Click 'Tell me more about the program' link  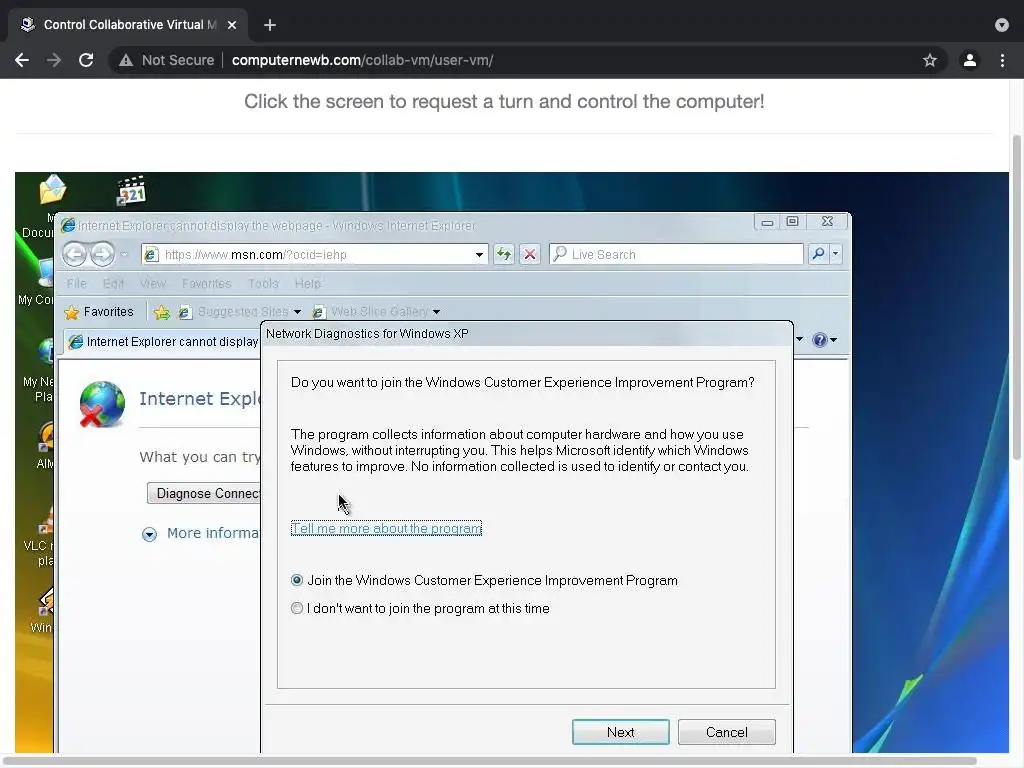(x=386, y=528)
